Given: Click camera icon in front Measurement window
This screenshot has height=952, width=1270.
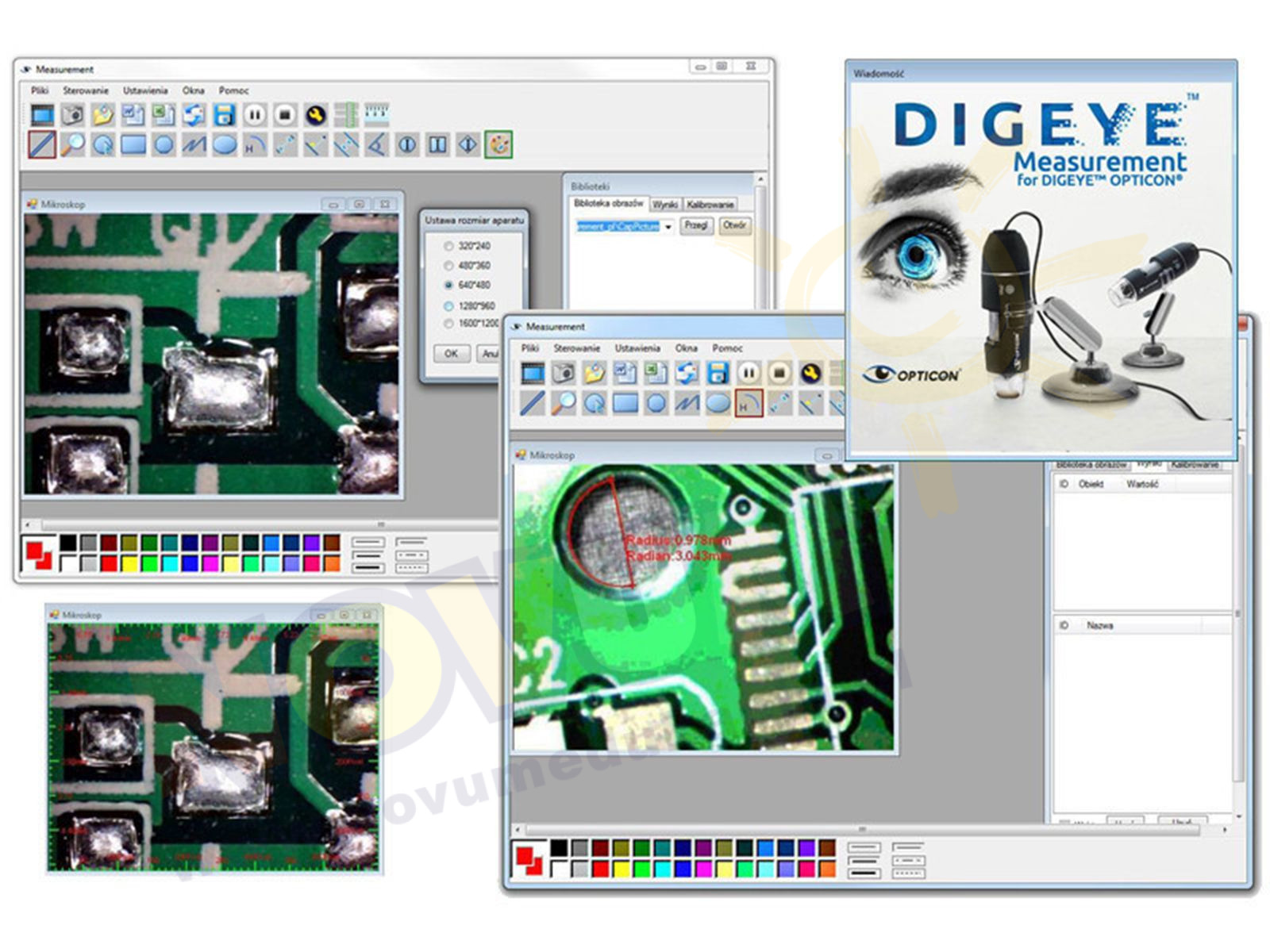Looking at the screenshot, I should pyautogui.click(x=564, y=373).
